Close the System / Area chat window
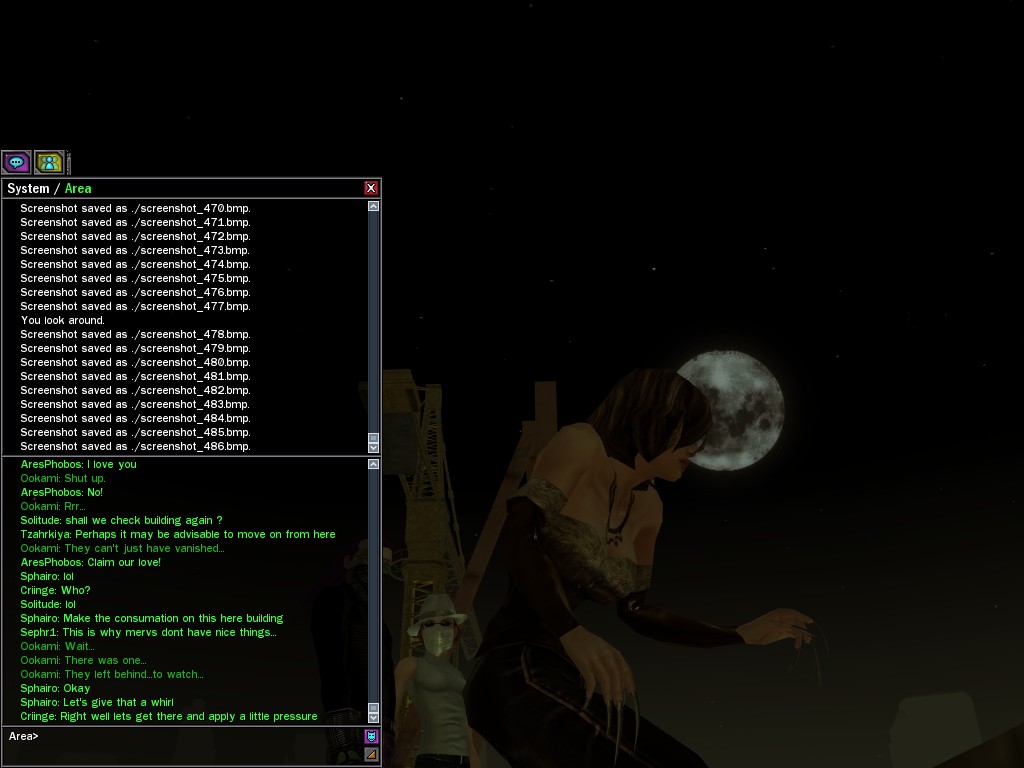 (371, 188)
